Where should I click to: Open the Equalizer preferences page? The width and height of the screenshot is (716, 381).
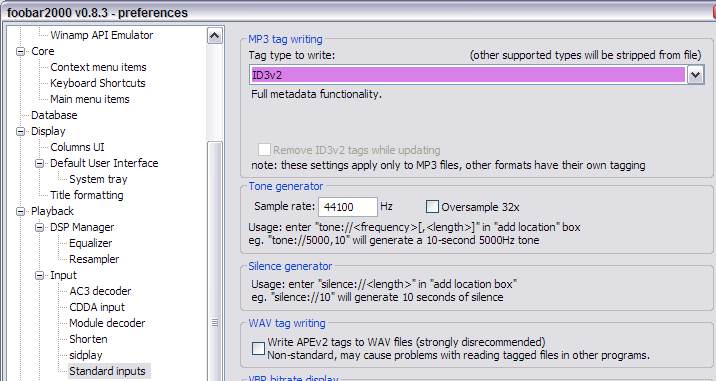(90, 243)
